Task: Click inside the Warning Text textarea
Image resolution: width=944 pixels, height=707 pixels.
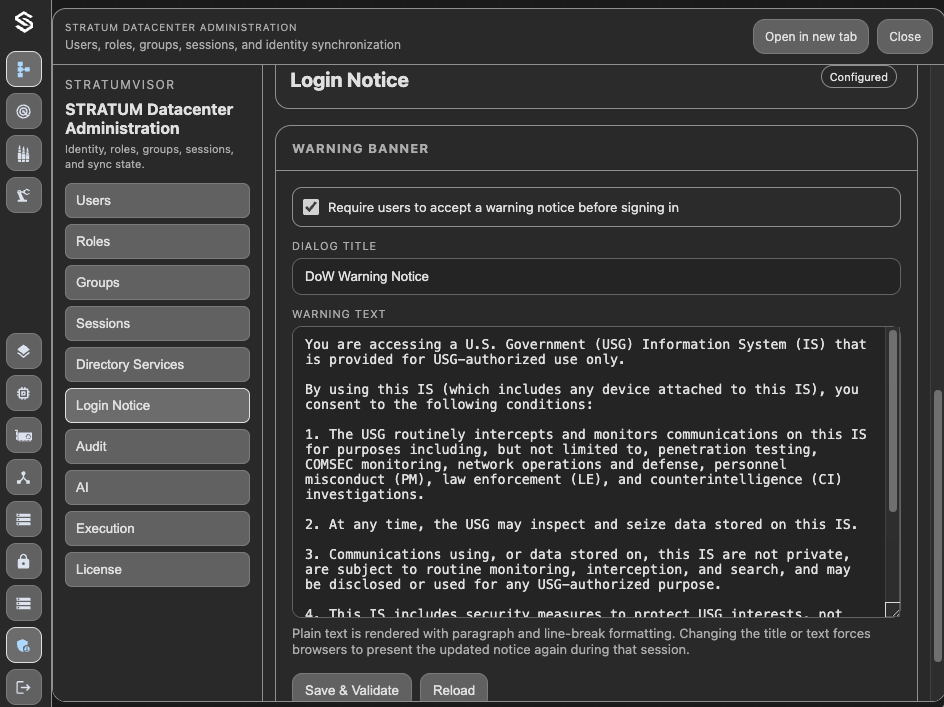Action: (x=589, y=472)
